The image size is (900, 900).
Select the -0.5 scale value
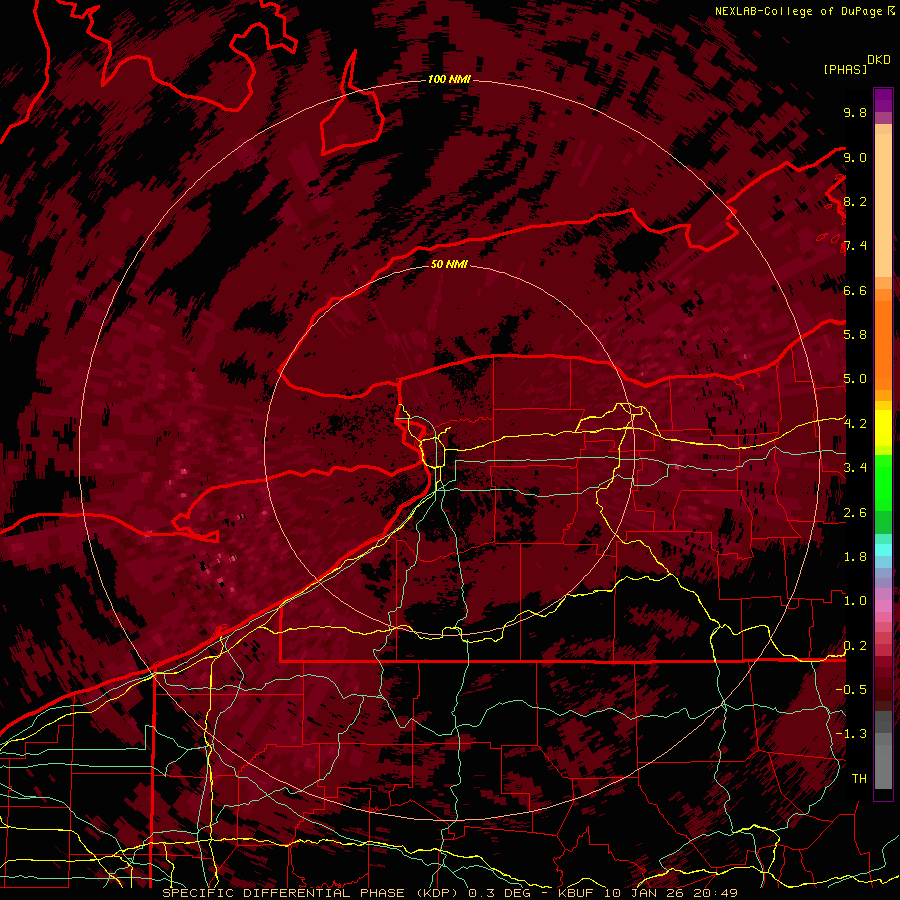851,690
